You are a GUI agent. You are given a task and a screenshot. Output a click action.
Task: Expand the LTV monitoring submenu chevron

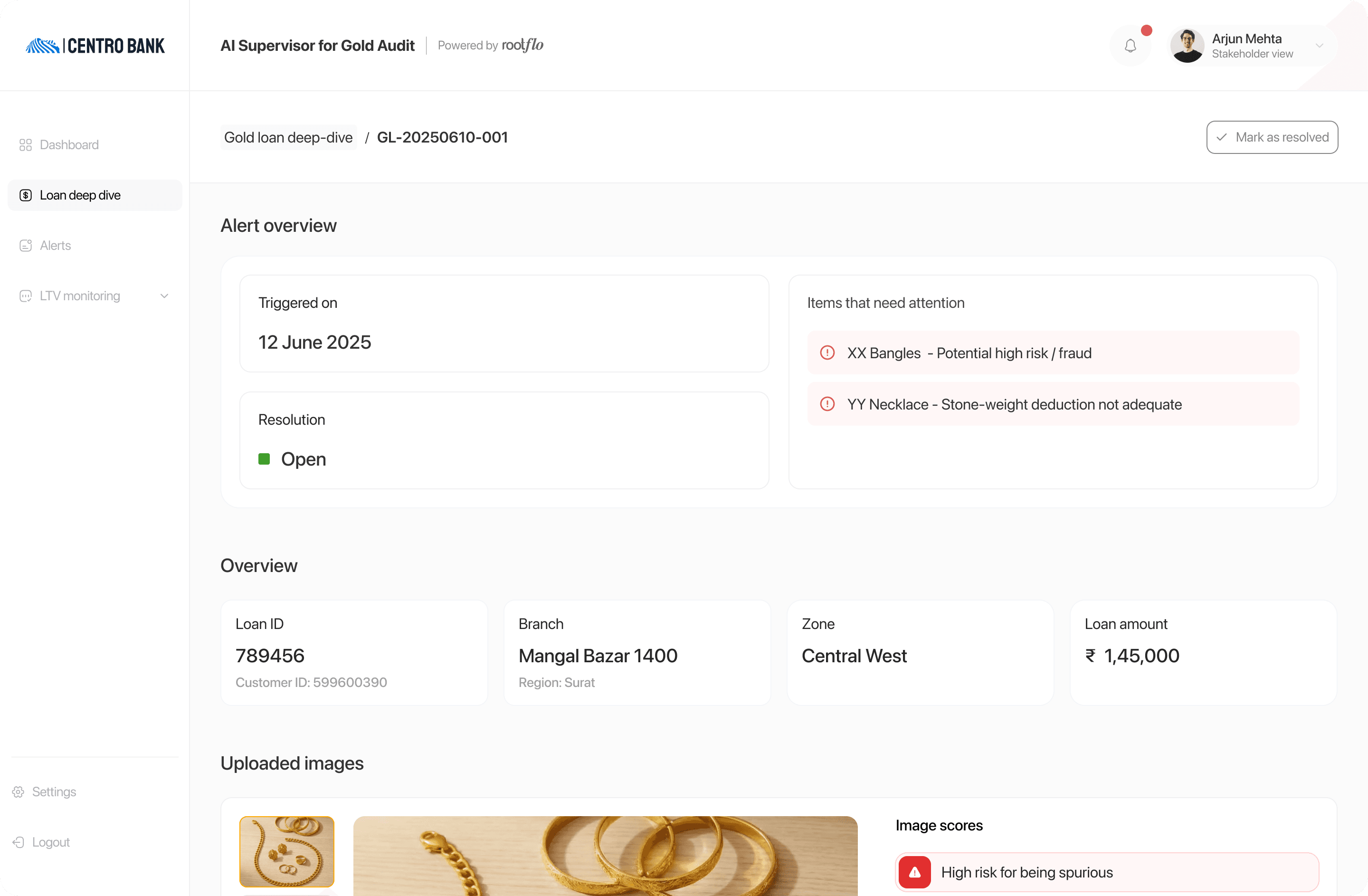(x=164, y=296)
